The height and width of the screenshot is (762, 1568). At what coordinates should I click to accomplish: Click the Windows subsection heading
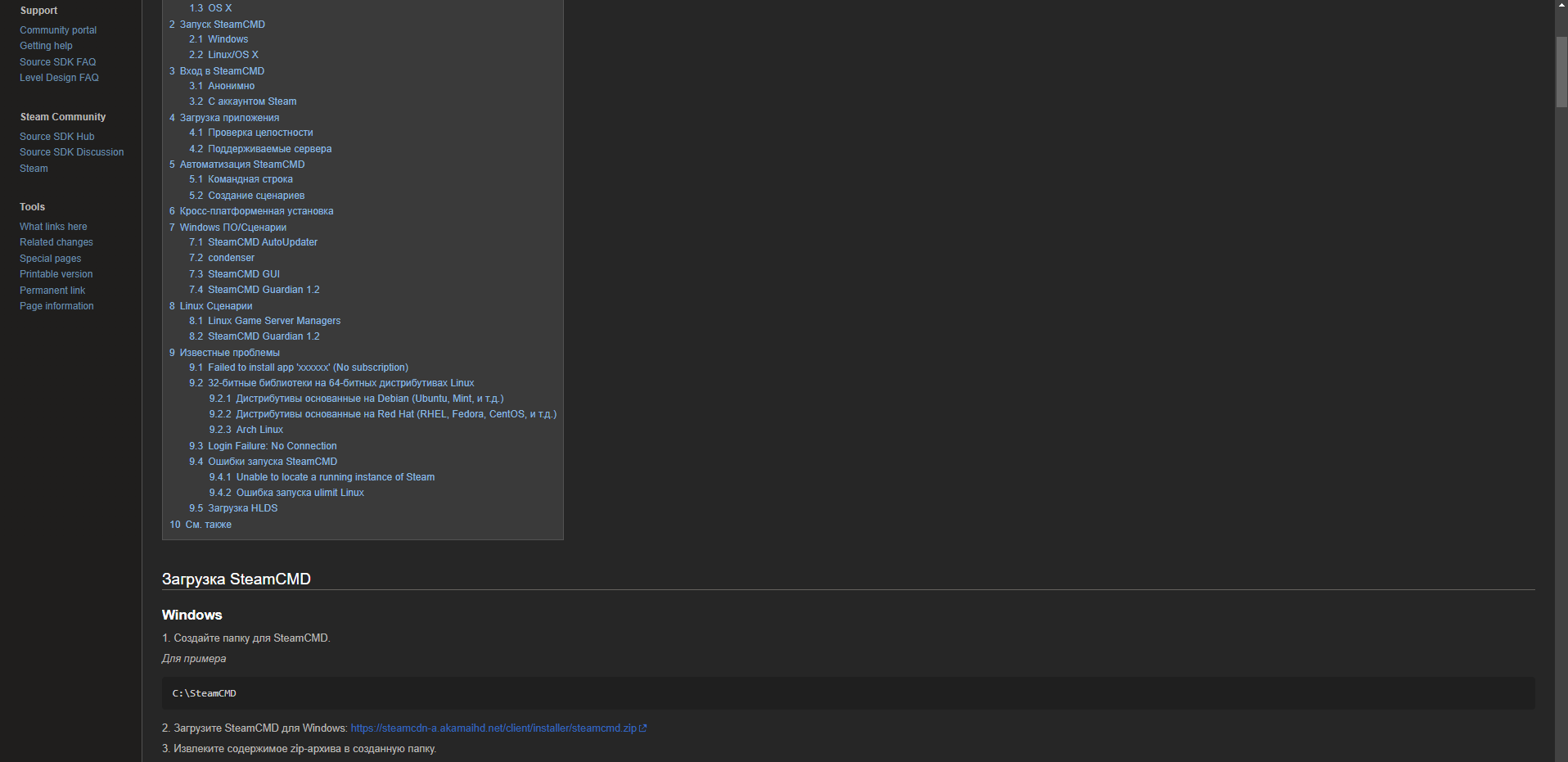[192, 615]
